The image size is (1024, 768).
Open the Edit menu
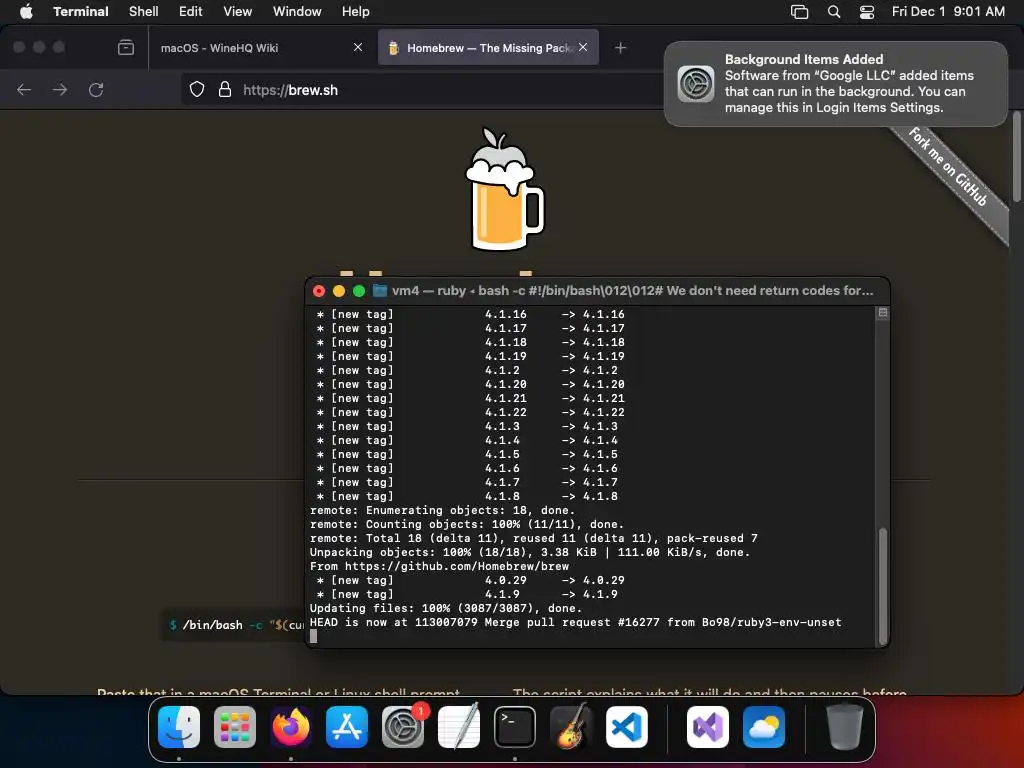point(190,11)
